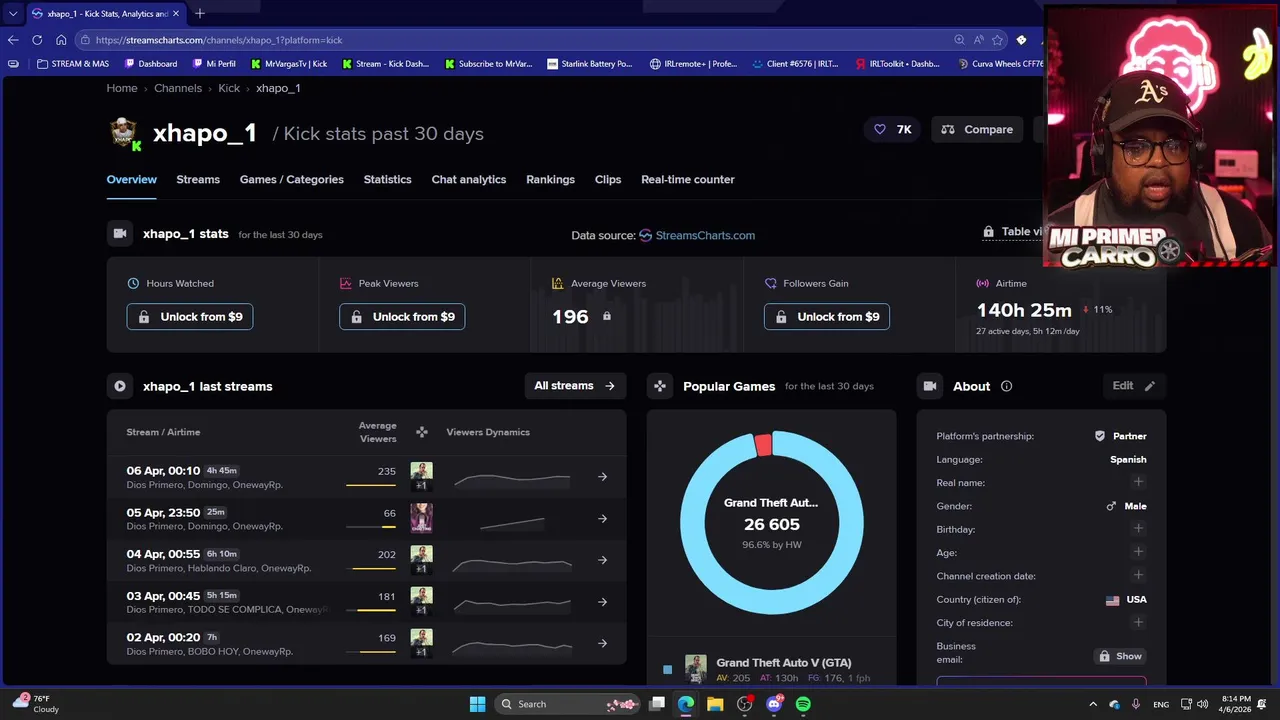Open the Games / Categories tab
The width and height of the screenshot is (1280, 720).
tap(292, 180)
